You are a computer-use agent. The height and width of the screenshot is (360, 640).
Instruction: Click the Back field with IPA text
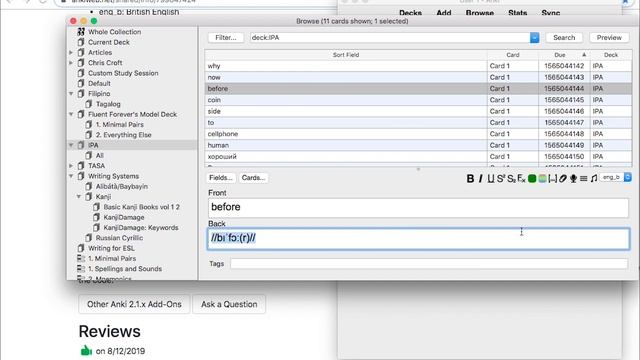(418, 239)
